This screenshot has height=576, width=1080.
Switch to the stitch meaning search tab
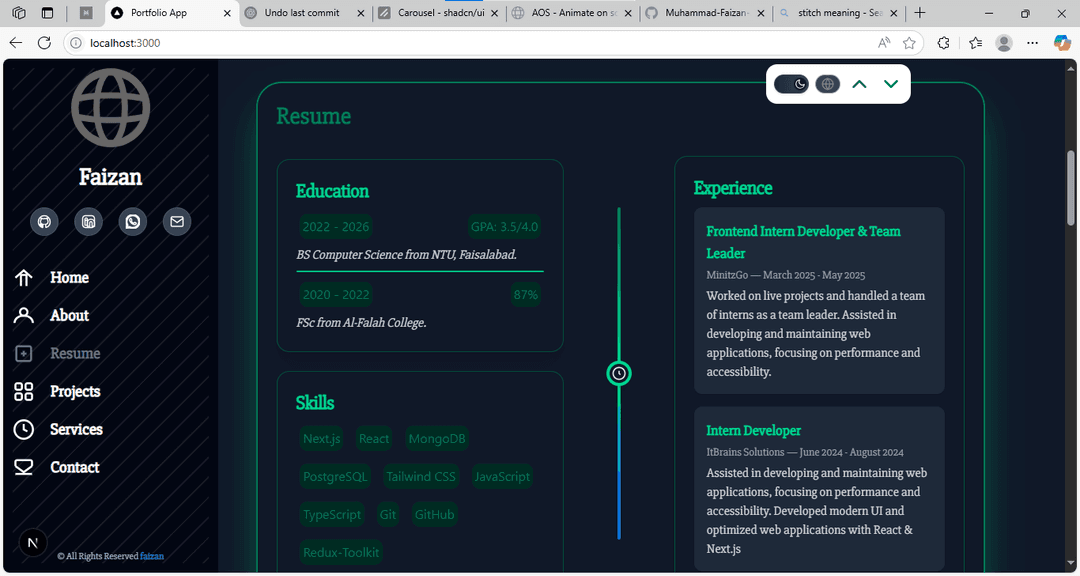(x=838, y=13)
